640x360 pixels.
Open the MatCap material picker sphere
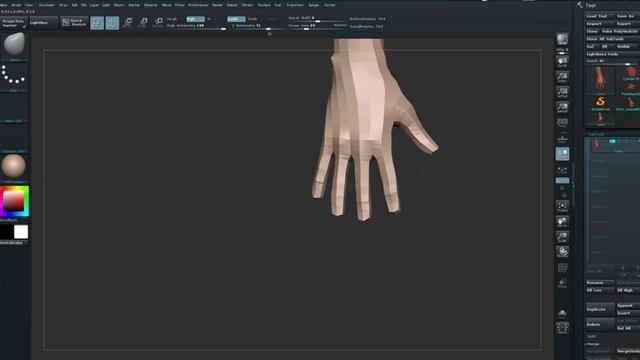13,167
